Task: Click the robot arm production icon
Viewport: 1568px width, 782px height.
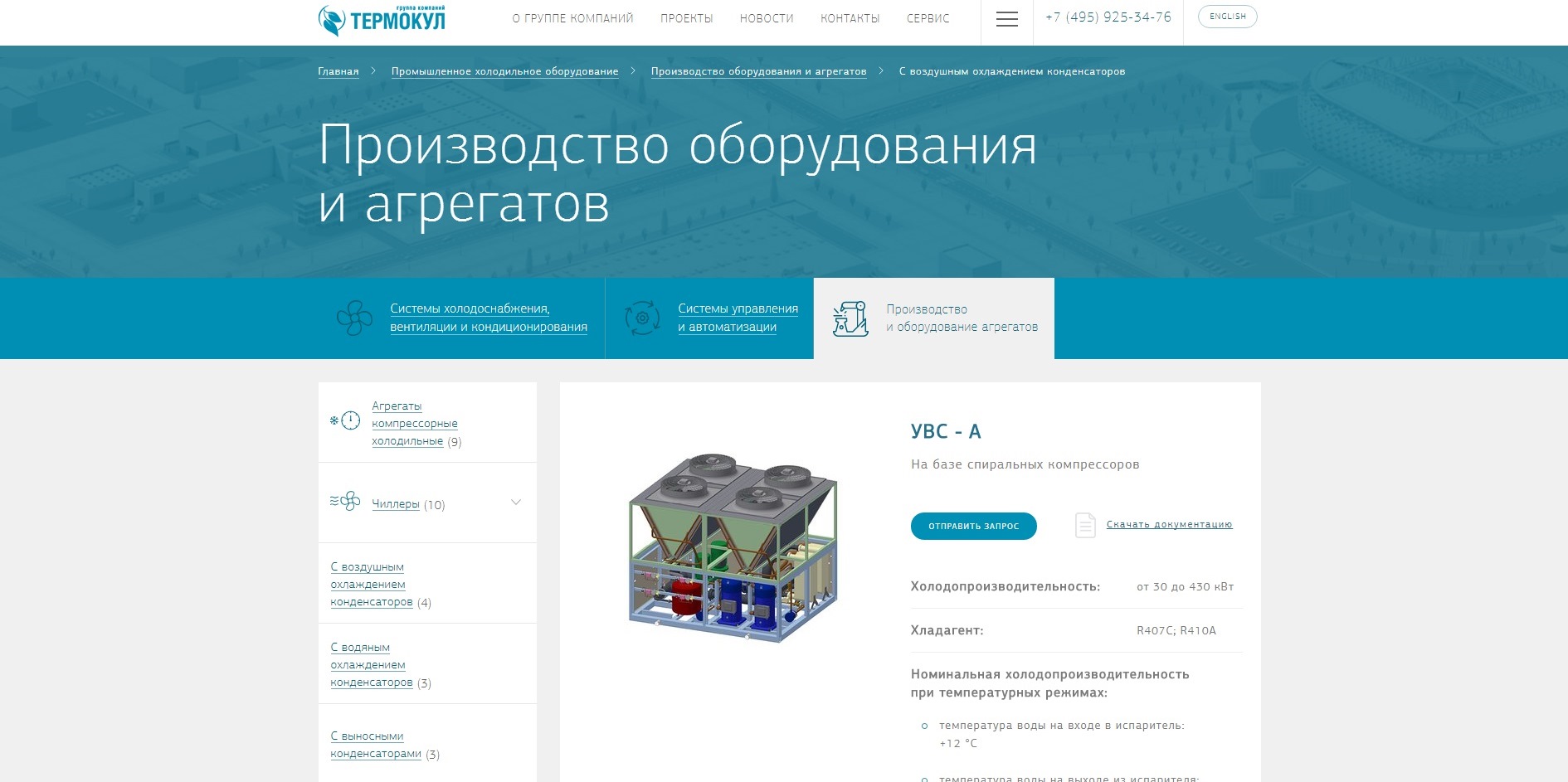Action: [x=850, y=318]
